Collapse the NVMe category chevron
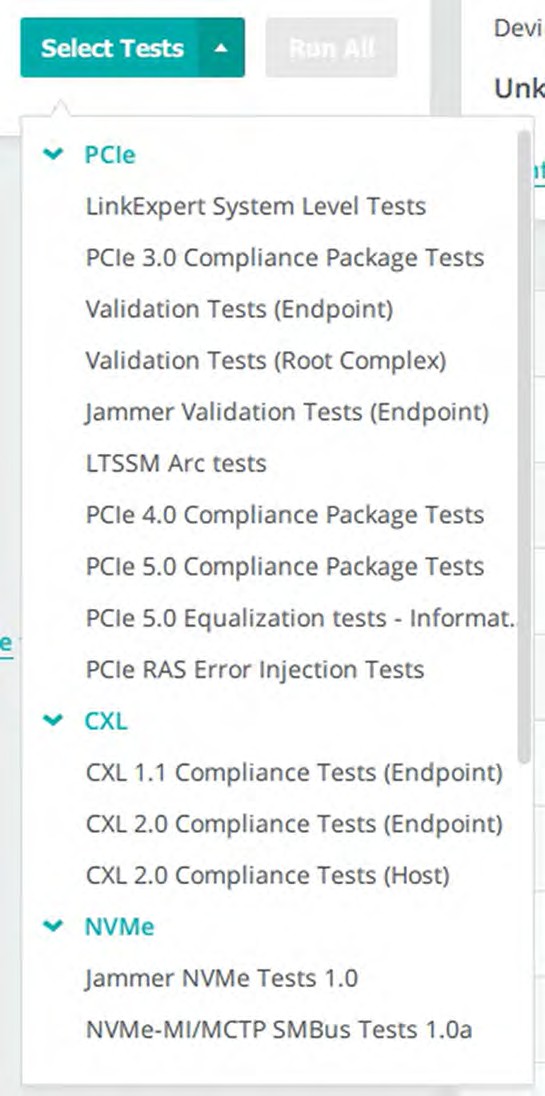This screenshot has width=545, height=1096. [x=53, y=926]
